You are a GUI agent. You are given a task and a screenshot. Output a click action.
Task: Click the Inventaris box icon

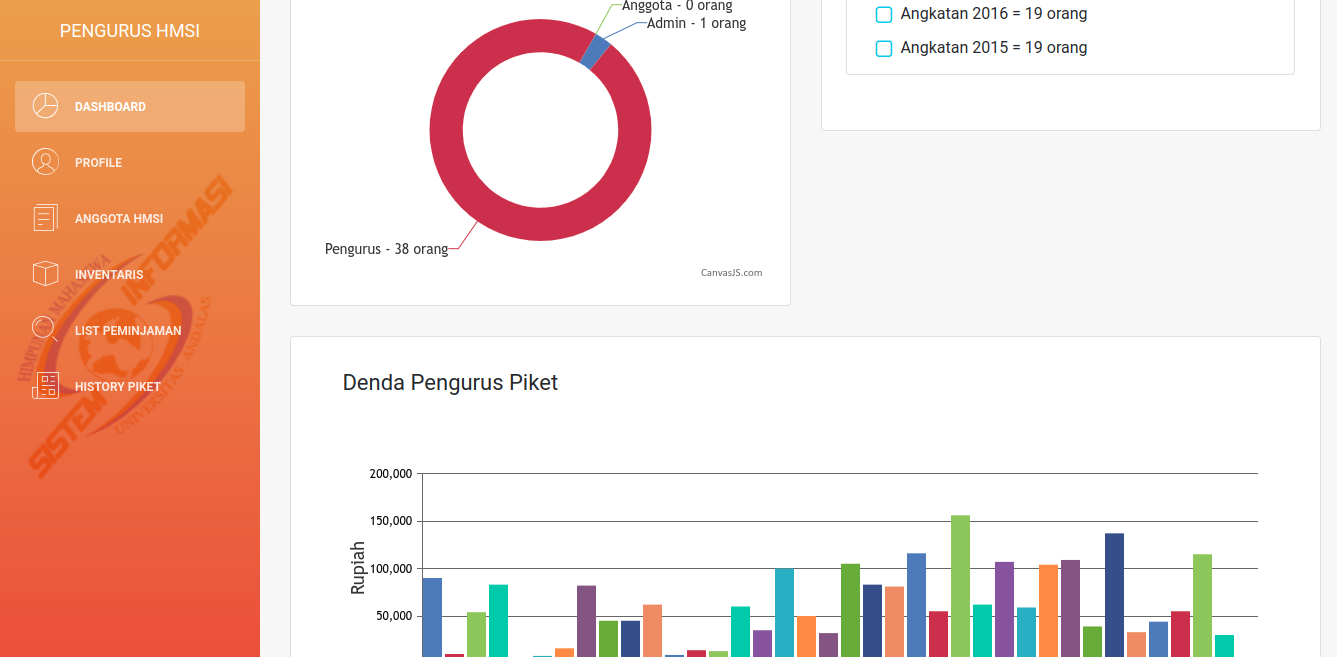45,274
